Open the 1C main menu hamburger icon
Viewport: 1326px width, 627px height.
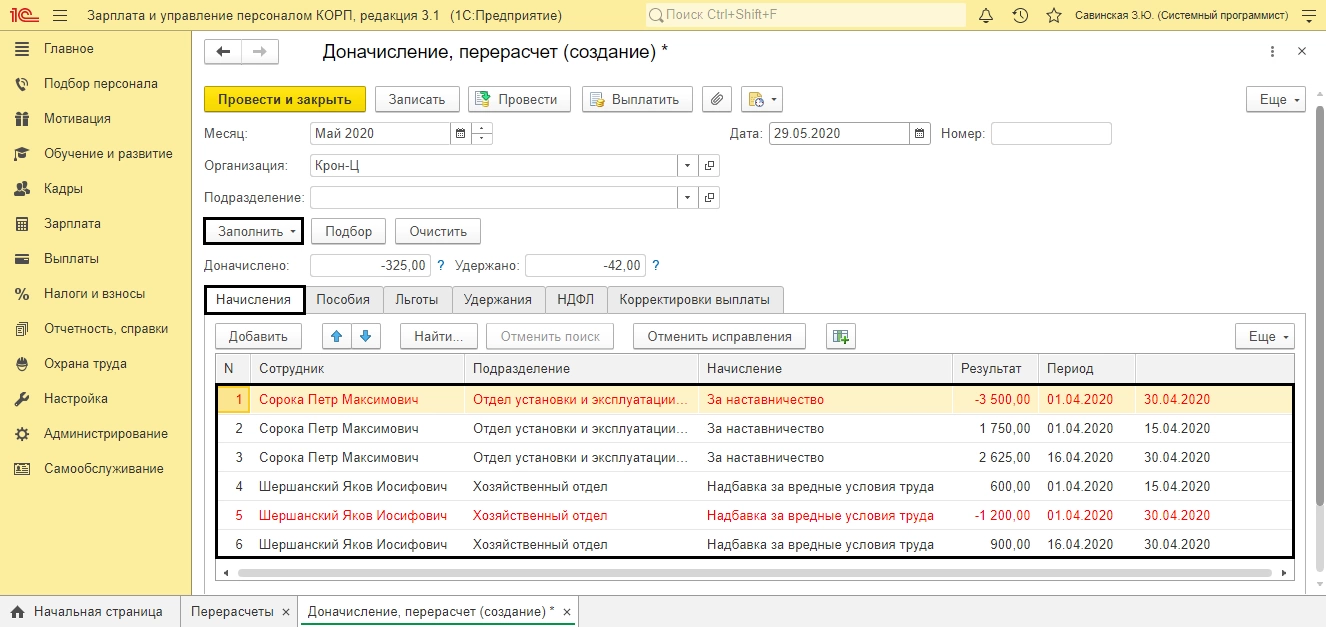pyautogui.click(x=59, y=15)
